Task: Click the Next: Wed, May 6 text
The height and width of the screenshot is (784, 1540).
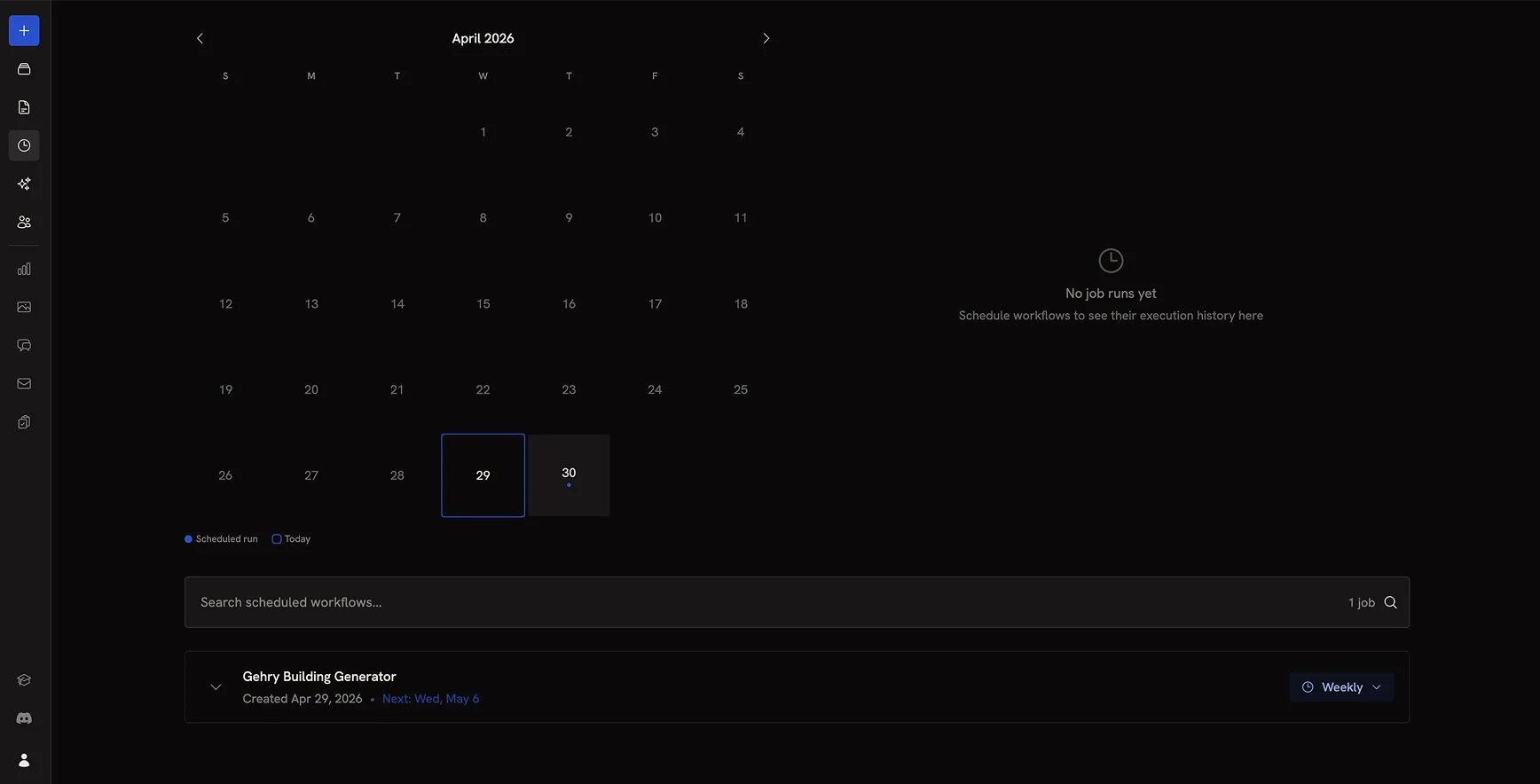Action: (x=430, y=699)
